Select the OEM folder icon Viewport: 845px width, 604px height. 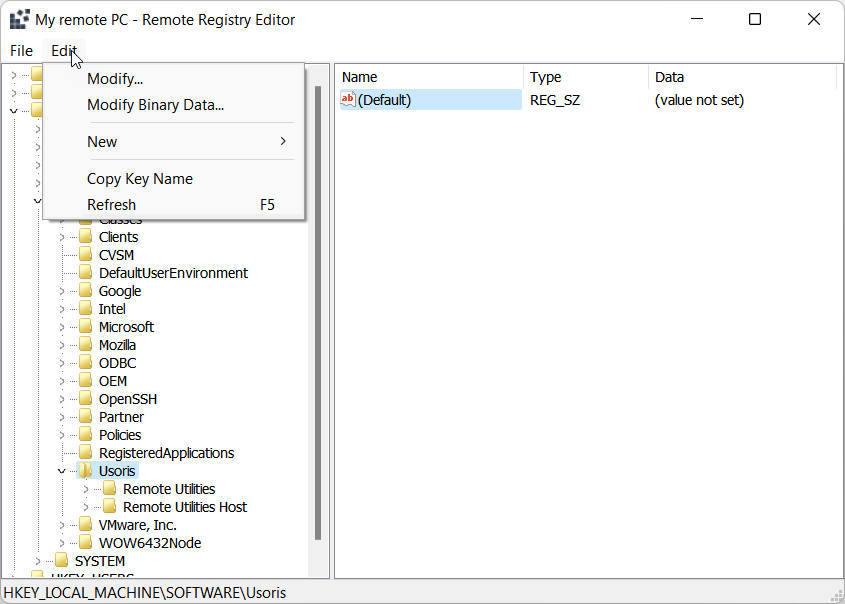[x=86, y=381]
